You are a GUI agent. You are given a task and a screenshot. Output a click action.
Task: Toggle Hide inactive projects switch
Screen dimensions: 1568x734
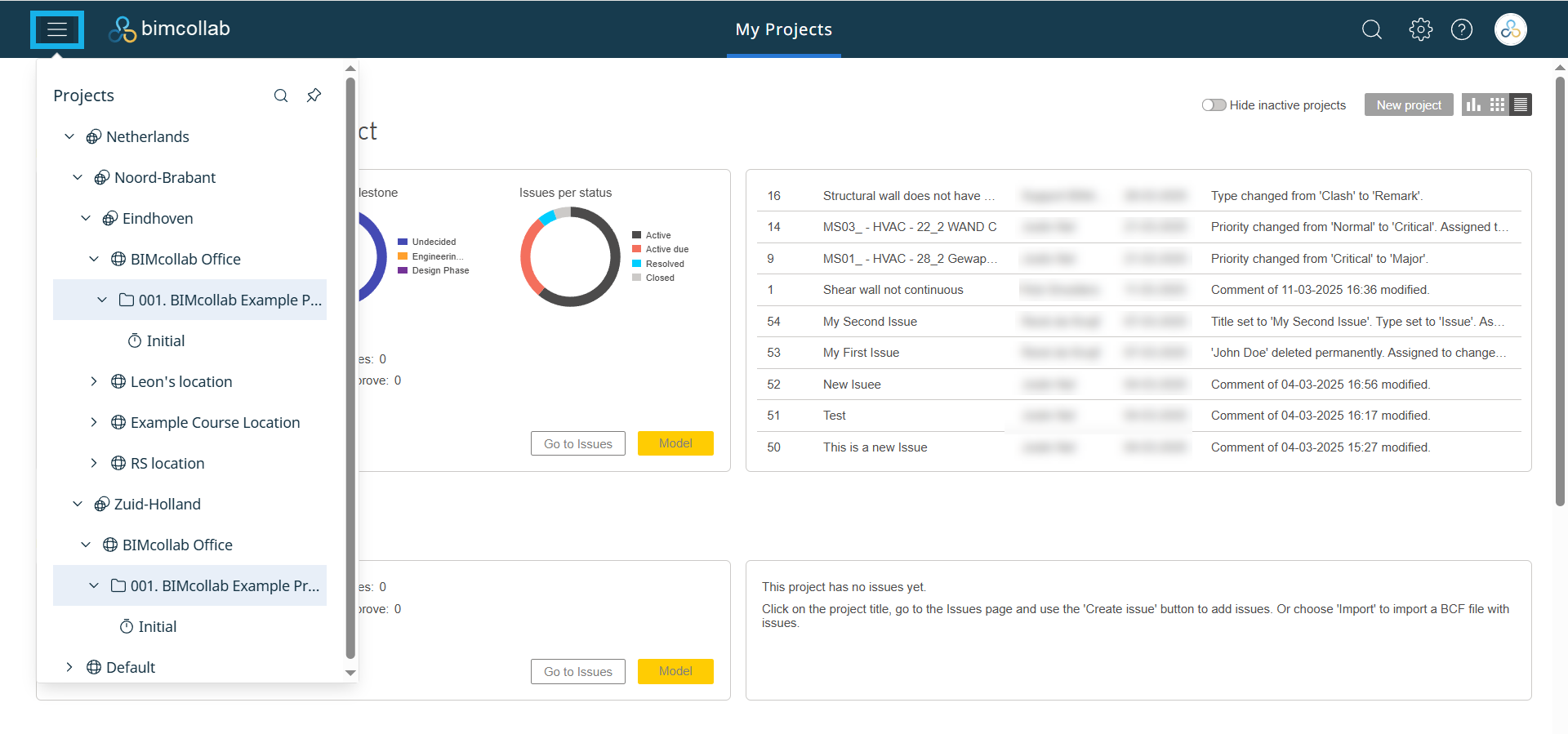(1214, 105)
